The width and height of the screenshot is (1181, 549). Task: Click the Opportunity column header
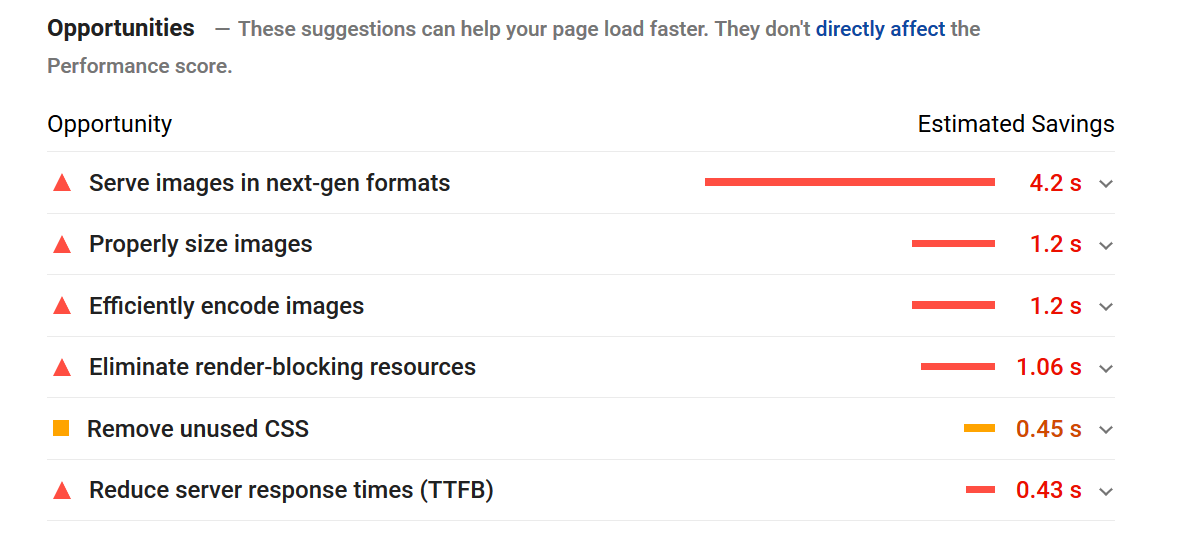point(109,124)
